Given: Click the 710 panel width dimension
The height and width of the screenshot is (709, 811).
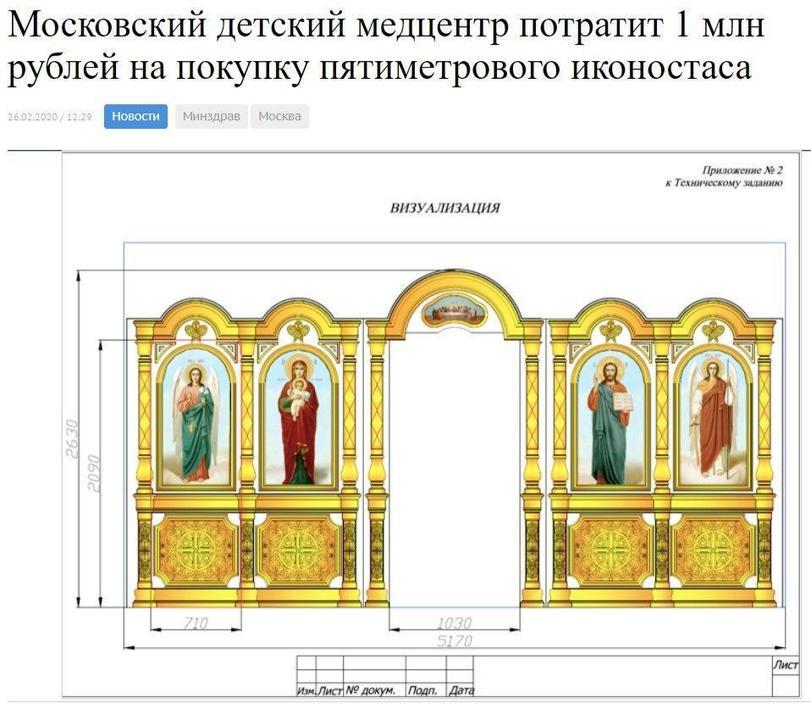Looking at the screenshot, I should (x=196, y=623).
